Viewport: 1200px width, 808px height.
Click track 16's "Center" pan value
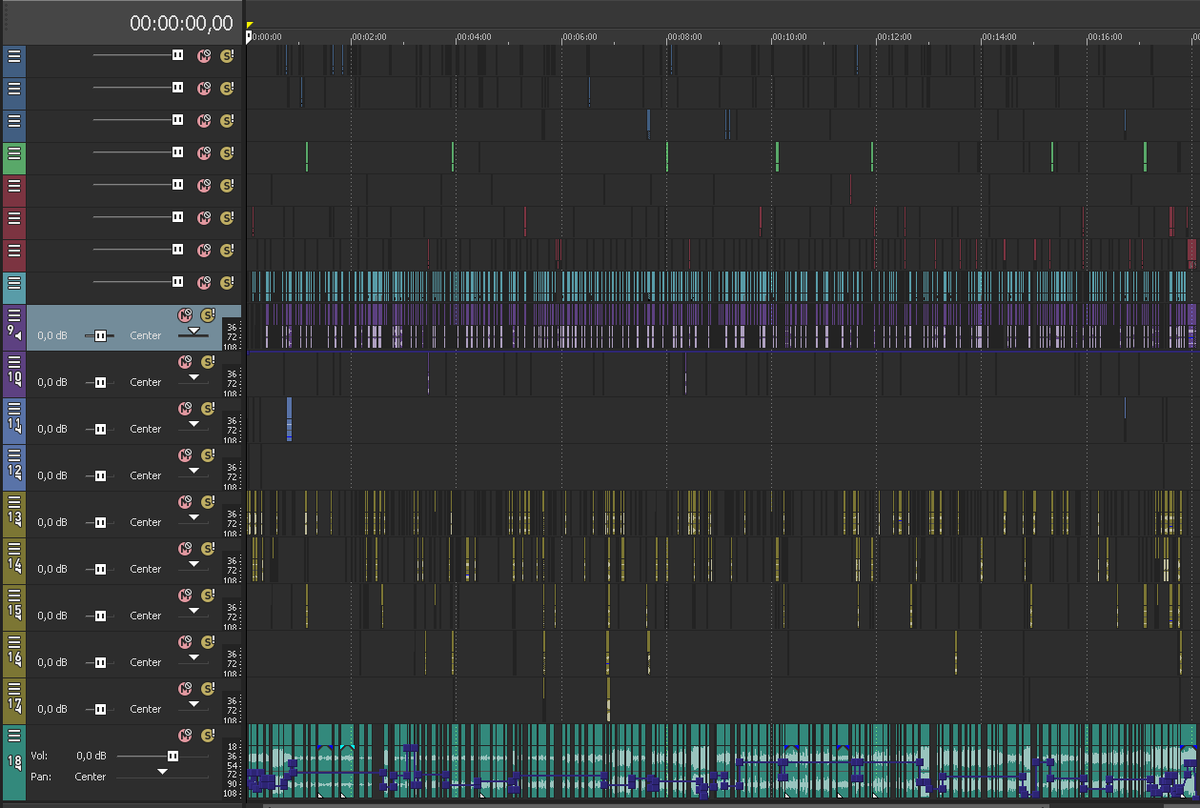145,662
